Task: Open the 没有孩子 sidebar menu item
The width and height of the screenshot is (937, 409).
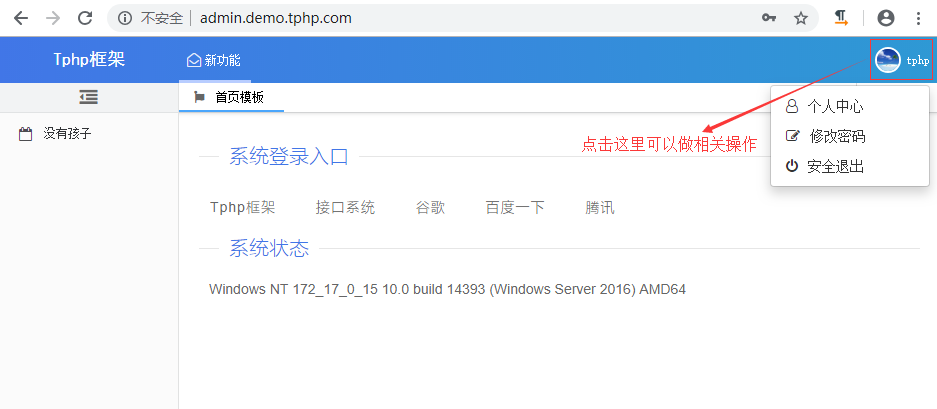Action: (x=89, y=134)
